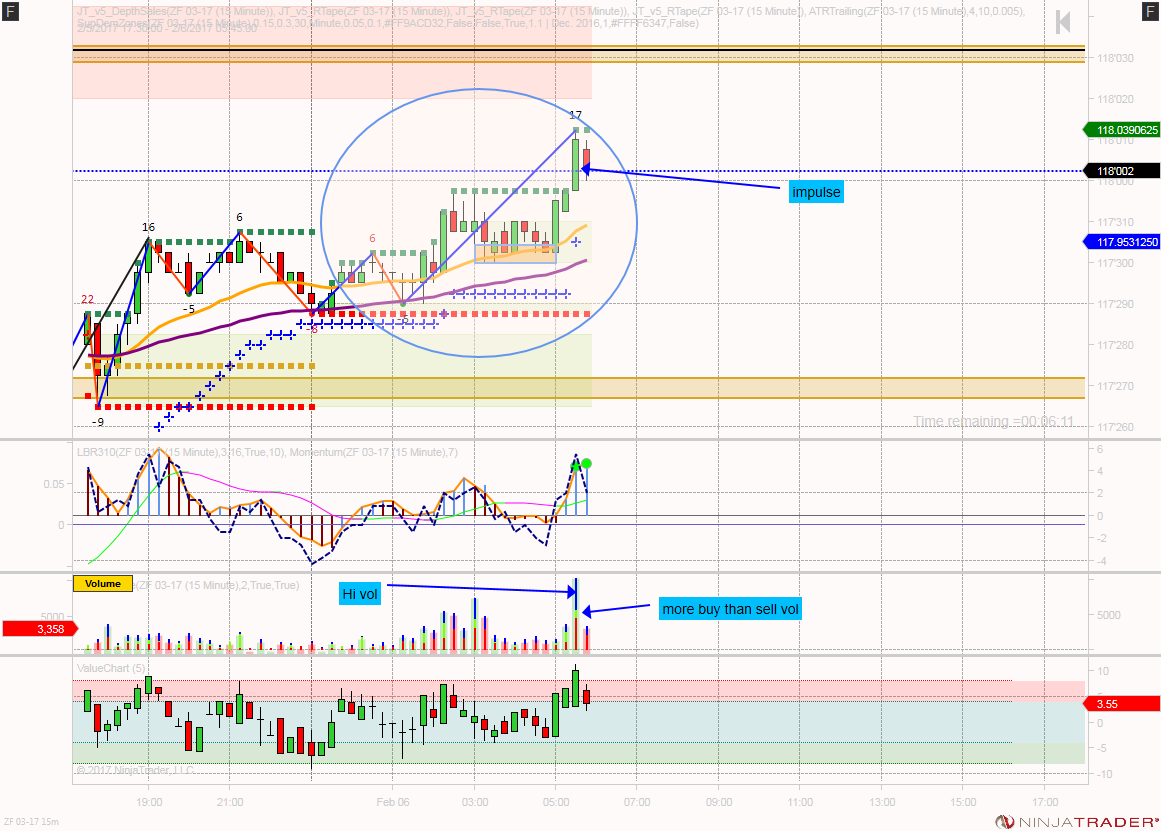
Task: Click the blue 117.9531250 price marker
Action: point(1122,242)
